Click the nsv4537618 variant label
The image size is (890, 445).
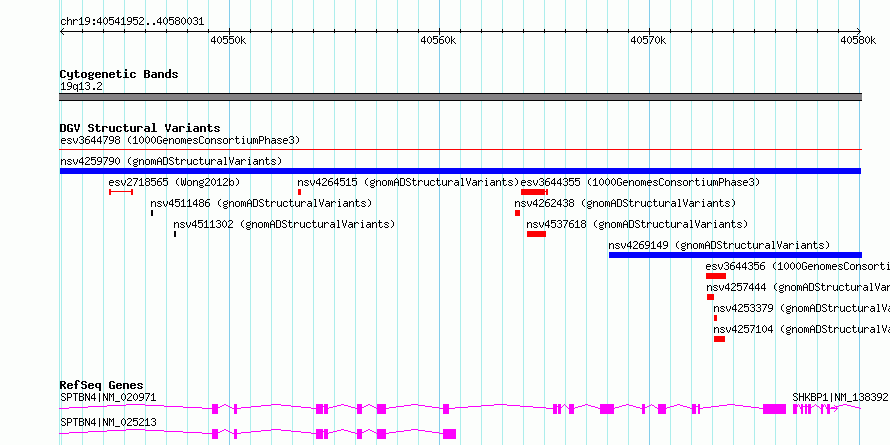(637, 224)
